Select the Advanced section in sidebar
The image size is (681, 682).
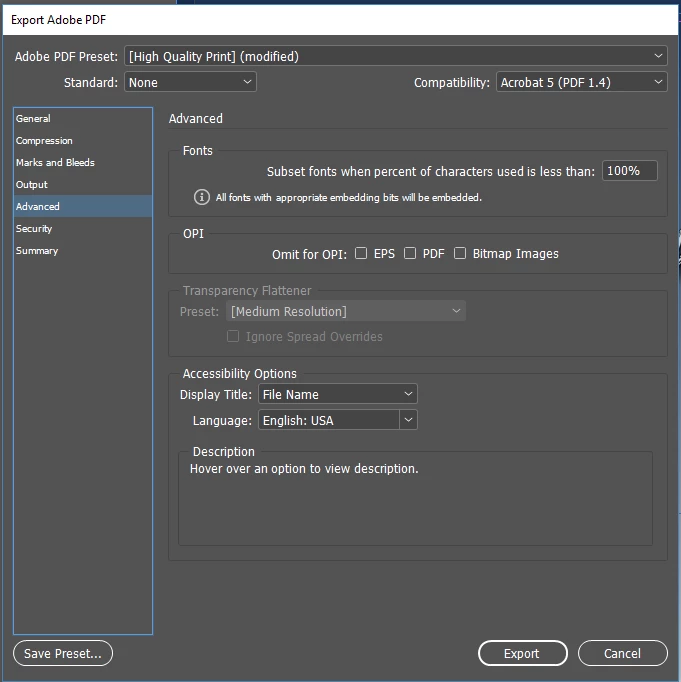(83, 207)
